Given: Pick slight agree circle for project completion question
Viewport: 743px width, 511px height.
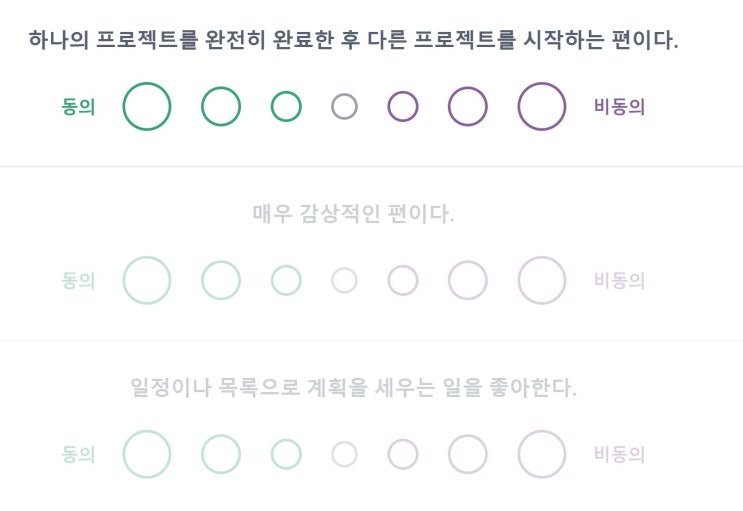Looking at the screenshot, I should [286, 106].
